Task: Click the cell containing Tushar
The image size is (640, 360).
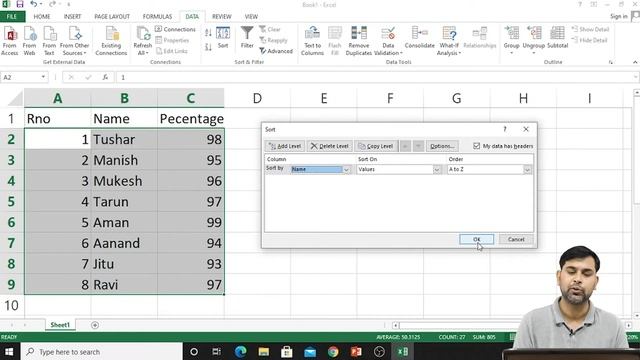Action: (x=124, y=140)
